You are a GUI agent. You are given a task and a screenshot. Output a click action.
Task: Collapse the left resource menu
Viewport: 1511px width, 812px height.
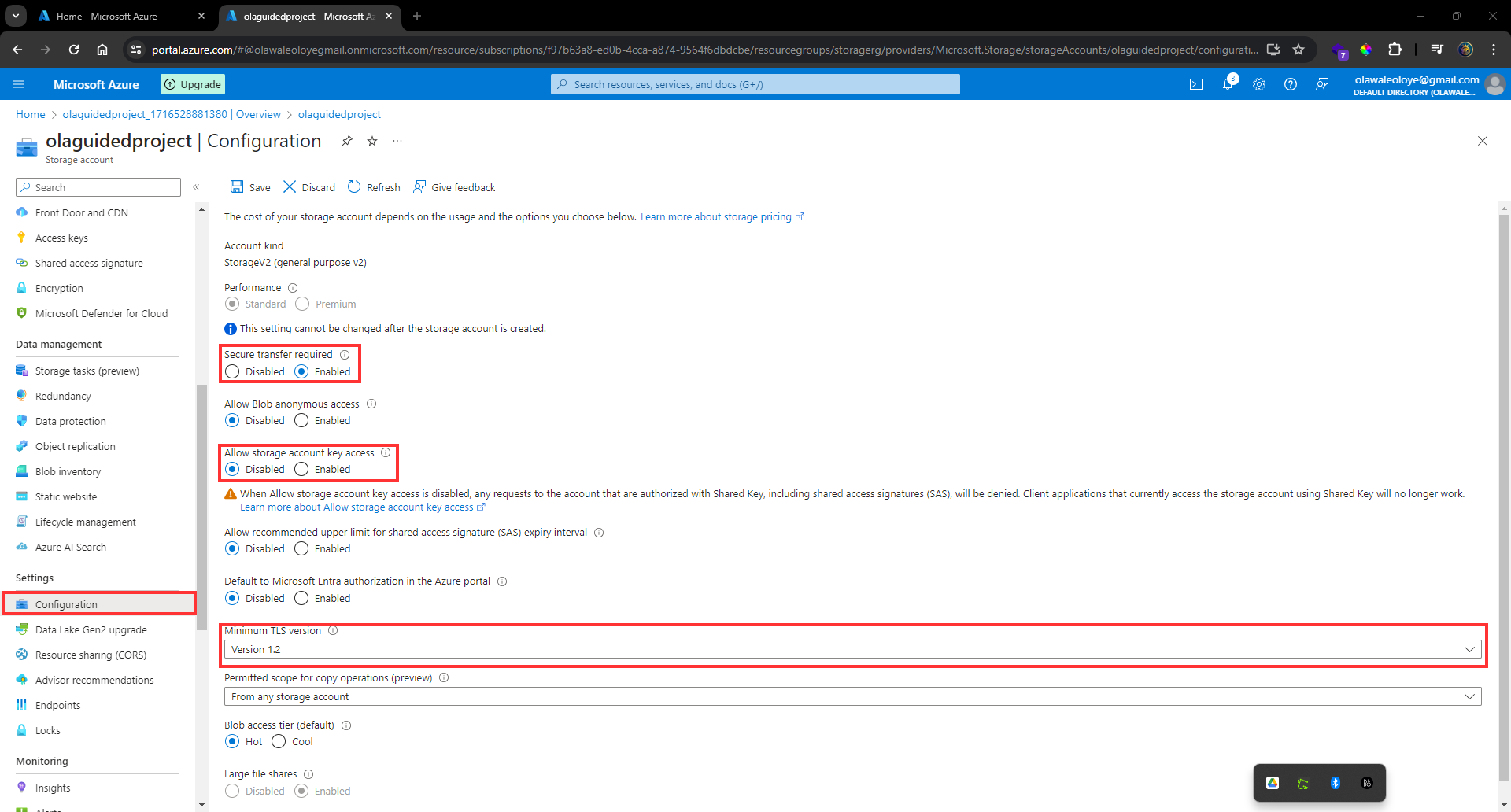(196, 187)
